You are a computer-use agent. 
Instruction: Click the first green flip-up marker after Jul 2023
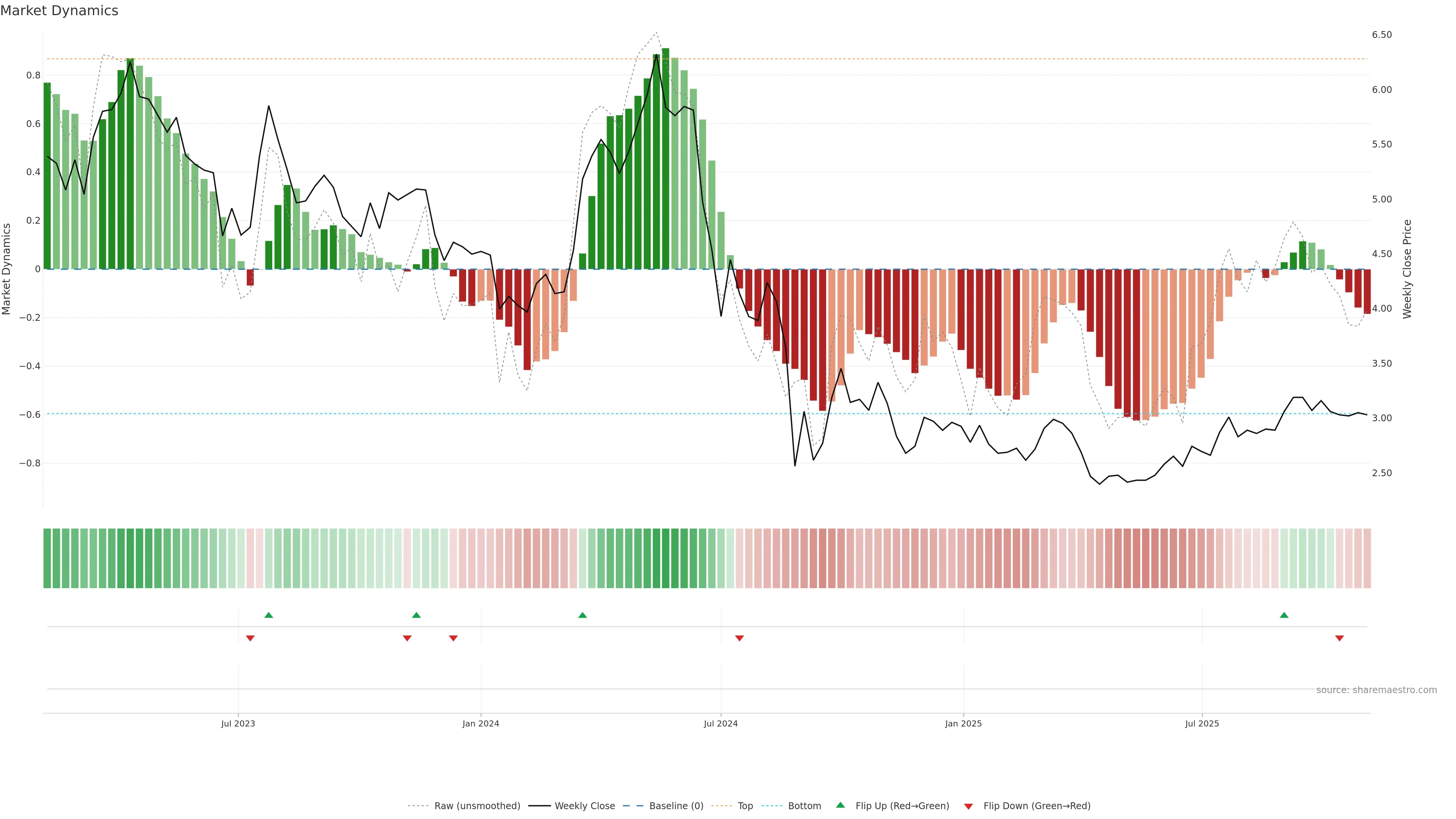click(268, 615)
